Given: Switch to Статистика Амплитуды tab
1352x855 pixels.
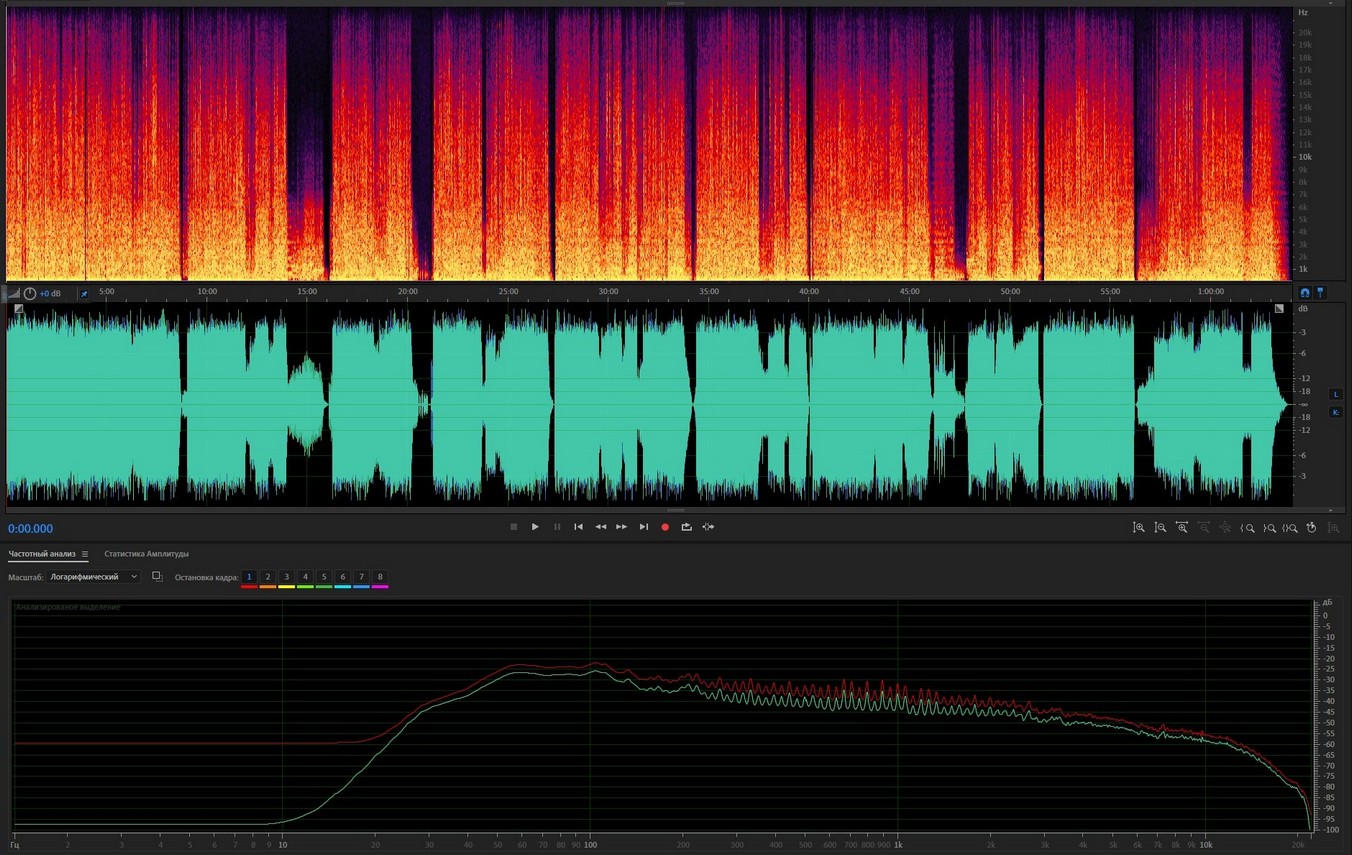Looking at the screenshot, I should [146, 554].
